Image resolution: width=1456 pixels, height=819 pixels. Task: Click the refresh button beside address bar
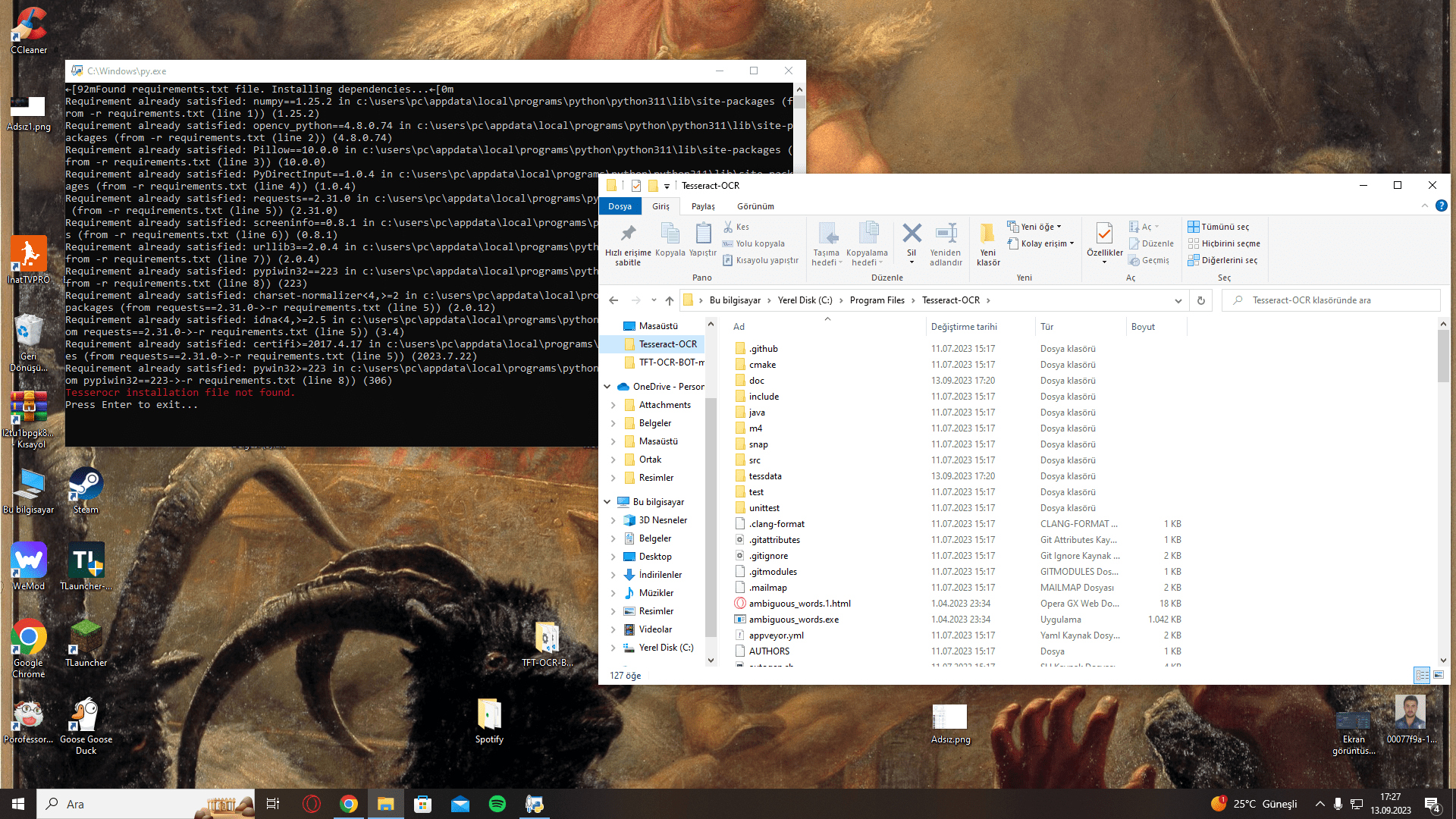pos(1201,300)
